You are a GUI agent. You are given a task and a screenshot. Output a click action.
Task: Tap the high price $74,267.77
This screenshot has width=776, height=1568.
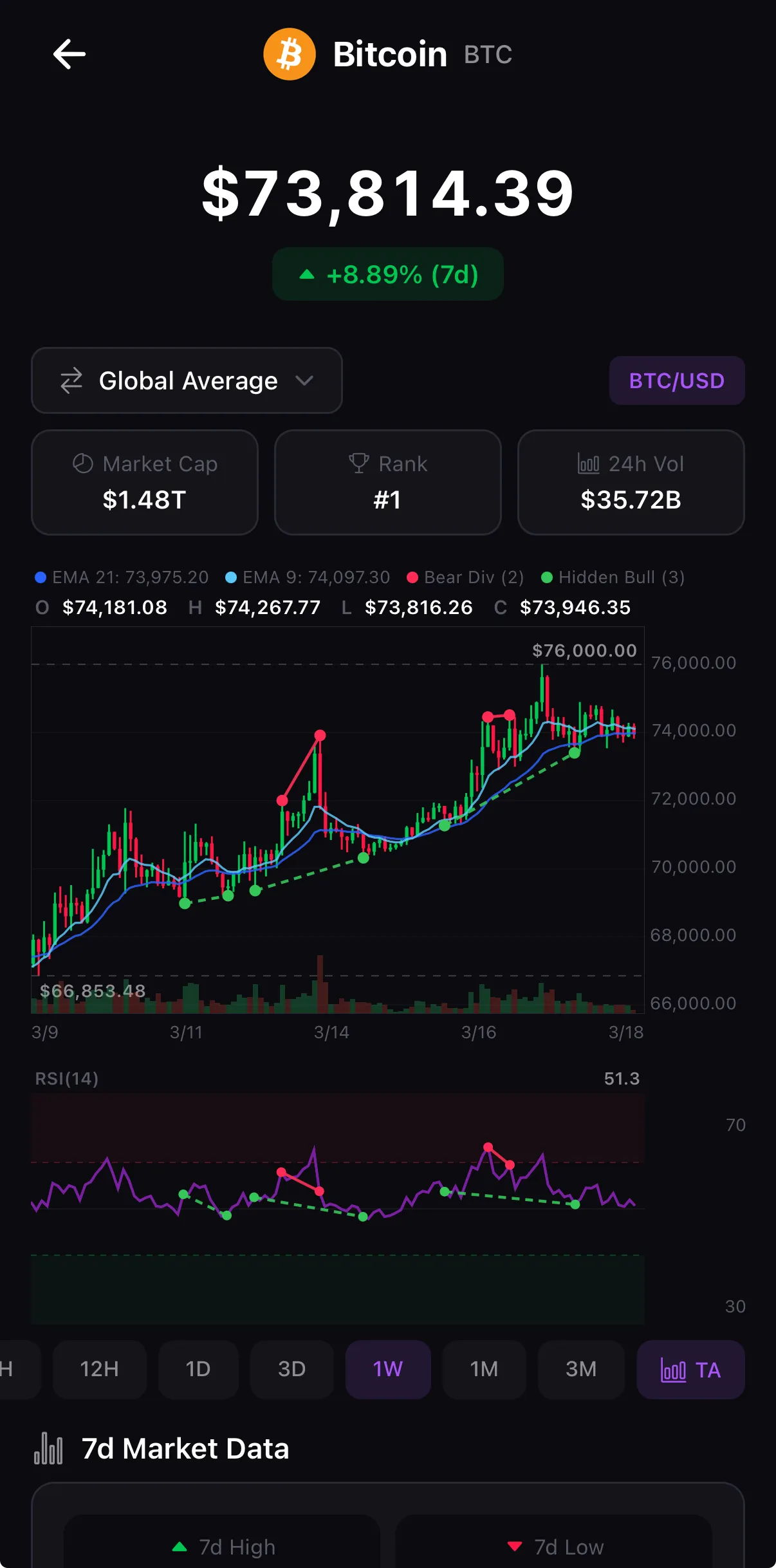tap(268, 607)
